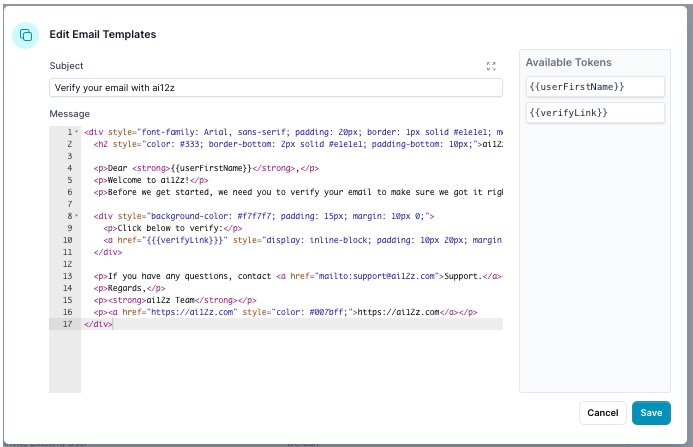Click the https://ai12z.com link code line
Screen dimensions: 693x447
[x=286, y=312]
